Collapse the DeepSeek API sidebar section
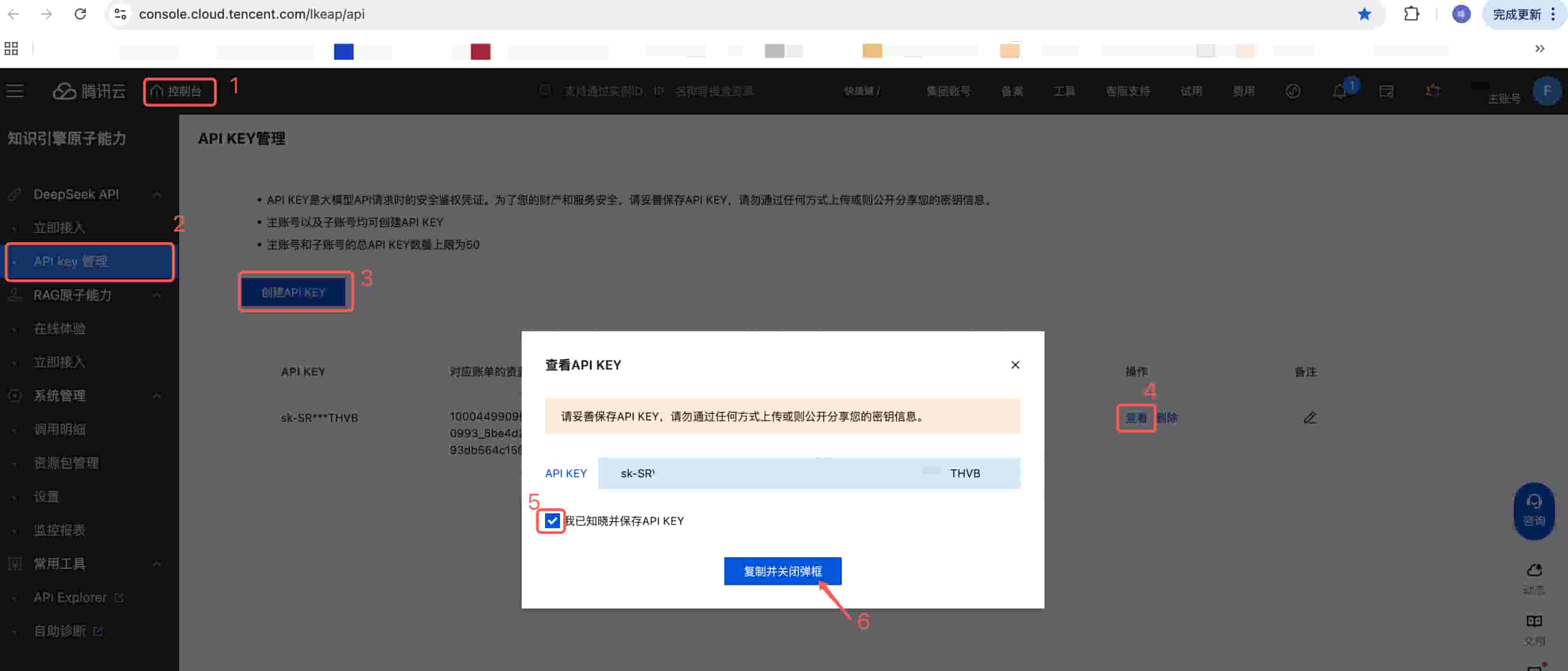The height and width of the screenshot is (671, 1568). click(157, 194)
